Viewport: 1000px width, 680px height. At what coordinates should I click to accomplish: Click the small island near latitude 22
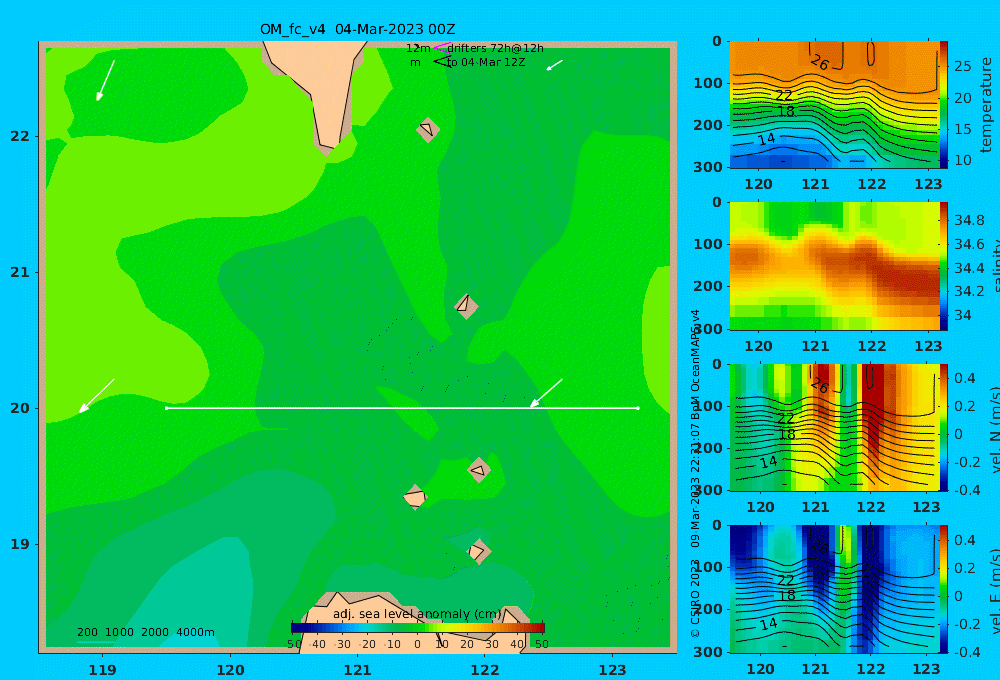coord(428,129)
